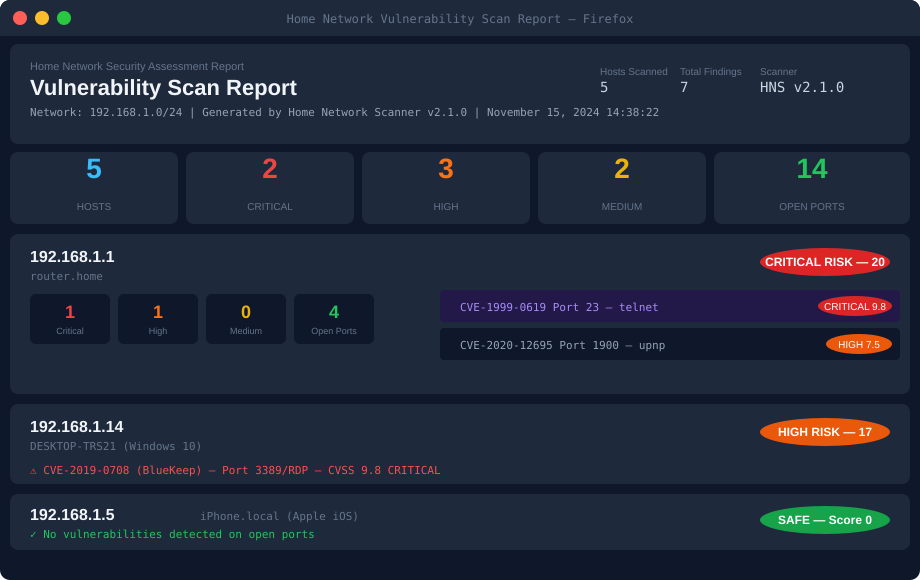Click the Vulnerability Scan Report heading
The height and width of the screenshot is (580, 920).
pyautogui.click(x=163, y=87)
